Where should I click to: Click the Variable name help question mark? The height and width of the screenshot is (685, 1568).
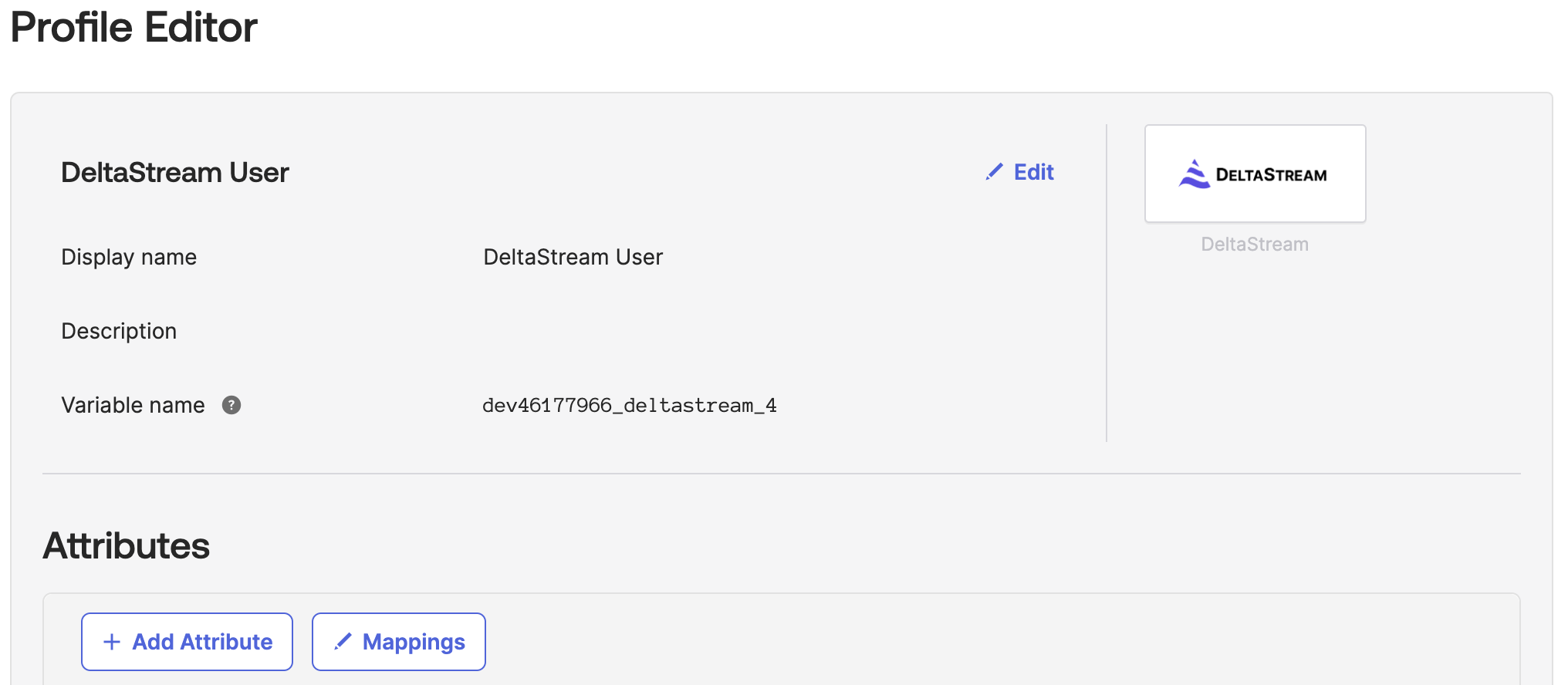click(231, 405)
